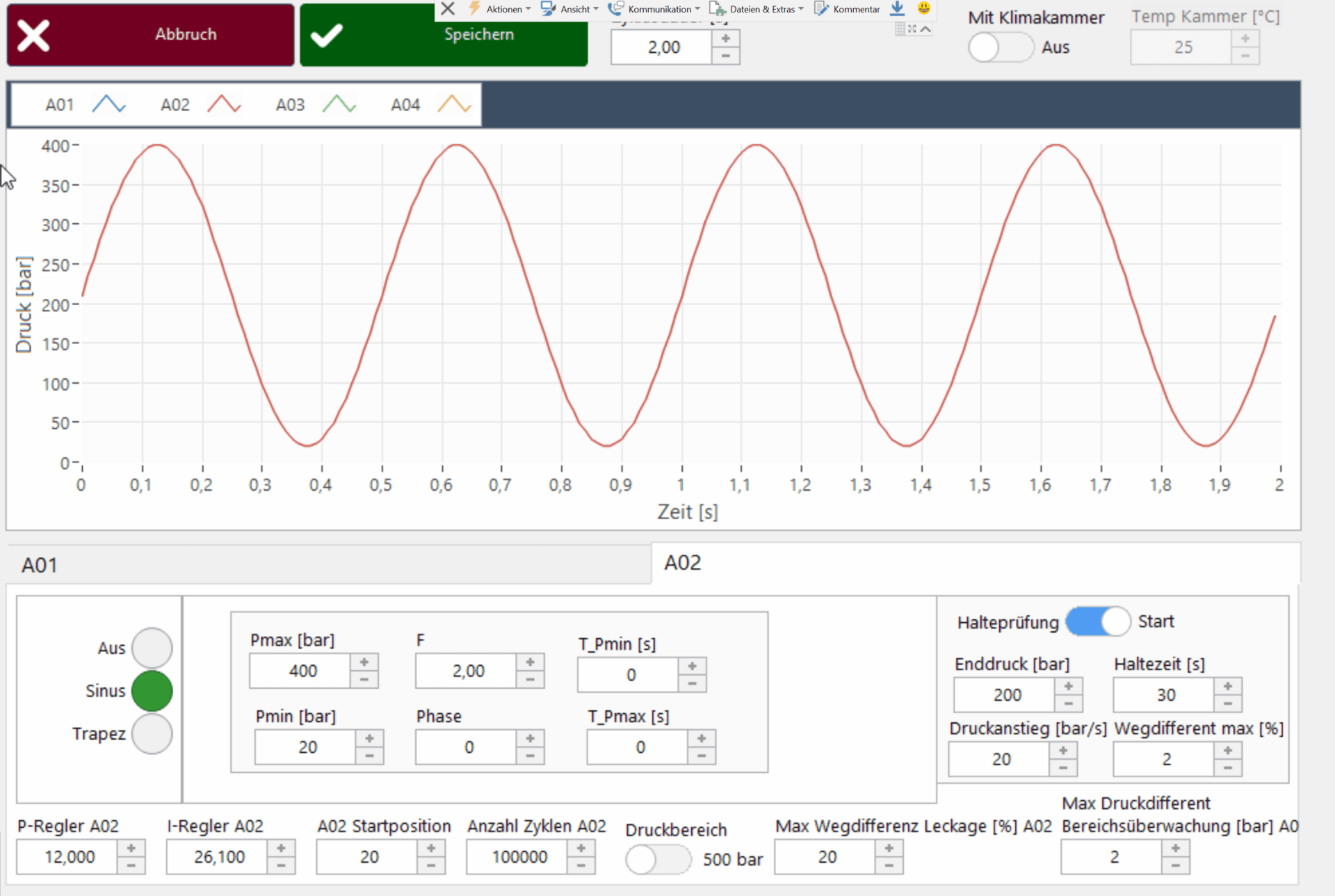Screen dimensions: 1335x896
Task: Enable the Mit Klimakammer switch
Action: pos(1001,47)
